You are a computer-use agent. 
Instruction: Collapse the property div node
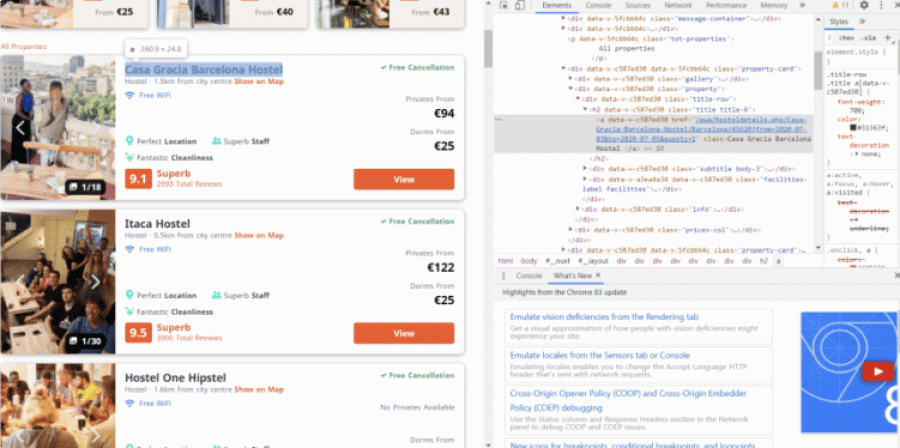[571, 89]
